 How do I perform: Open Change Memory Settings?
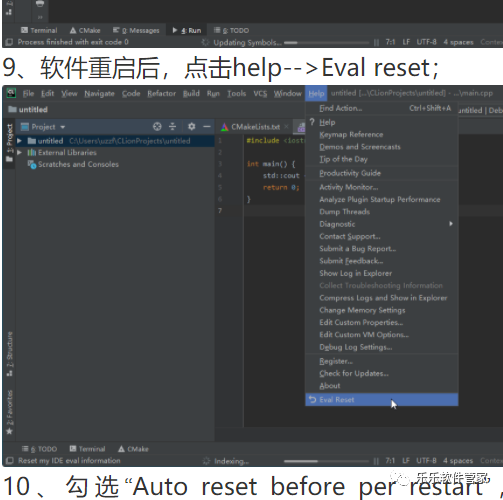(x=382, y=310)
